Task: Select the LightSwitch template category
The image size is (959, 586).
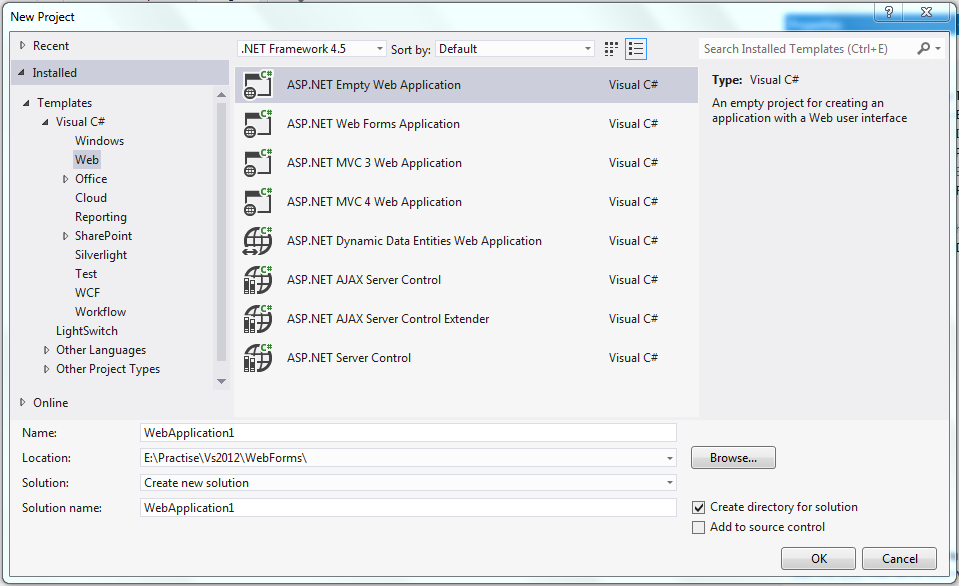Action: pyautogui.click(x=87, y=330)
